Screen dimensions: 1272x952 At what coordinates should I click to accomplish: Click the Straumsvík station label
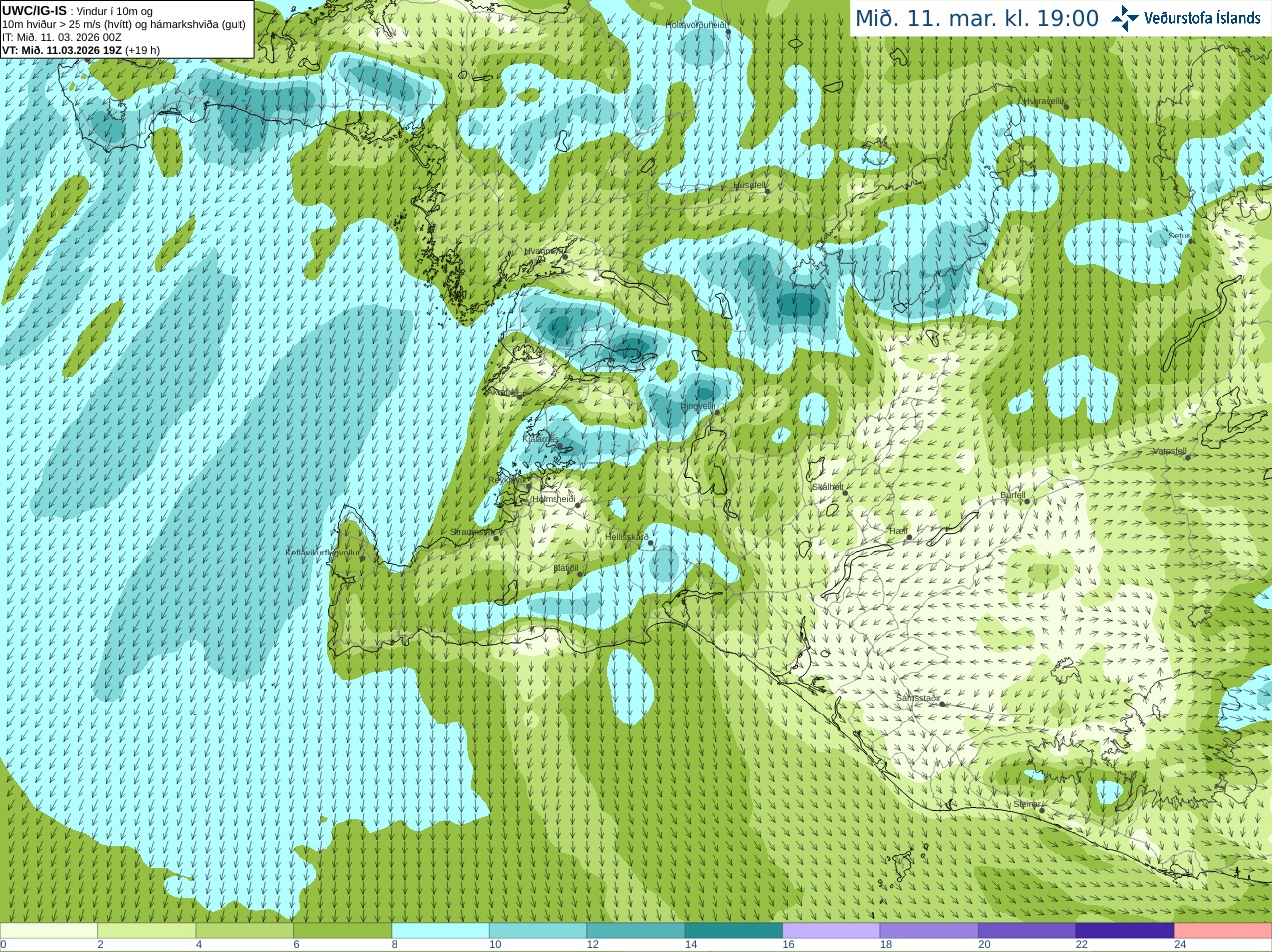(x=473, y=532)
